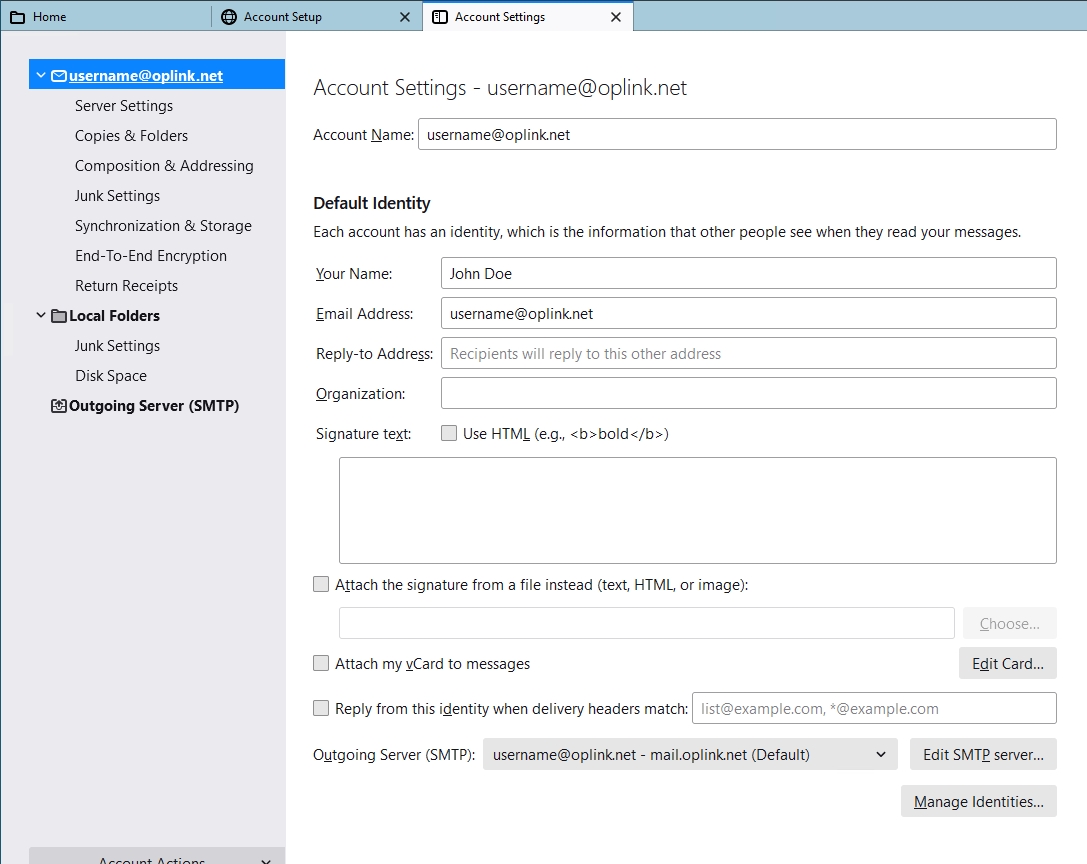
Task: Enable Reply from this identity checkbox
Action: (x=321, y=708)
